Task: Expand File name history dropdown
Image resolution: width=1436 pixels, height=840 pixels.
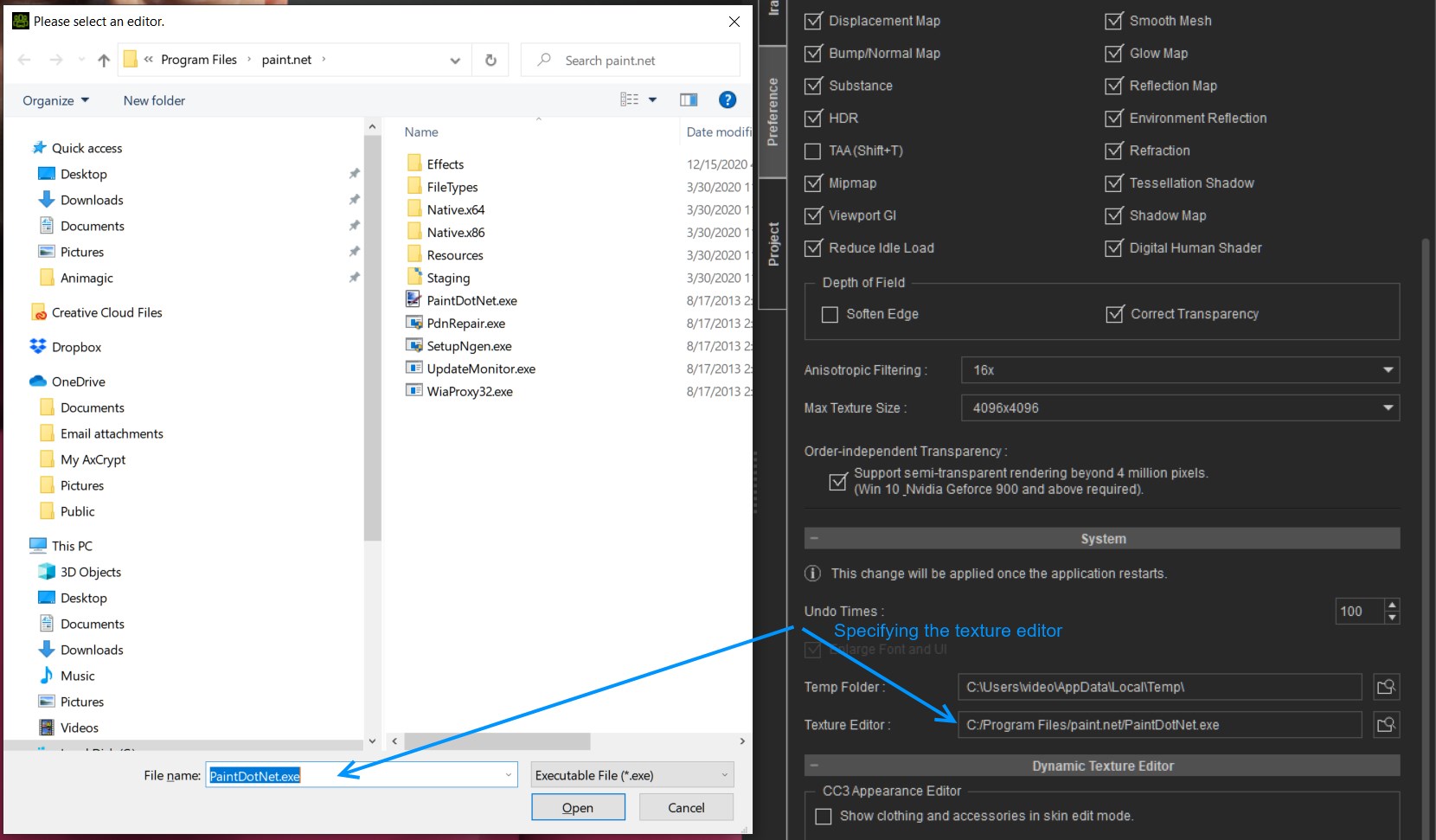Action: (x=509, y=775)
